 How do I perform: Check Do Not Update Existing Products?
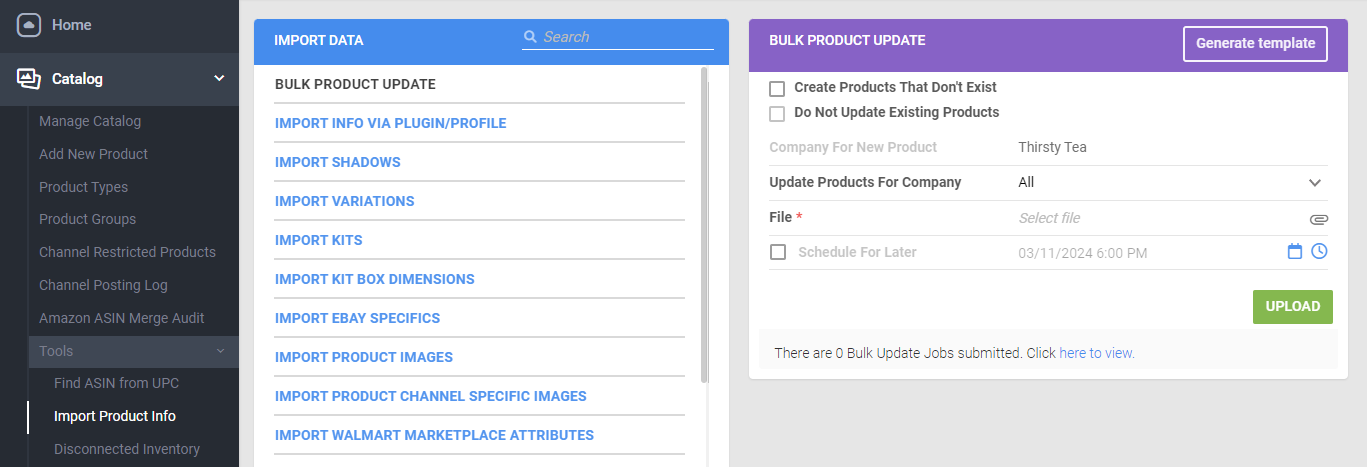(x=777, y=114)
